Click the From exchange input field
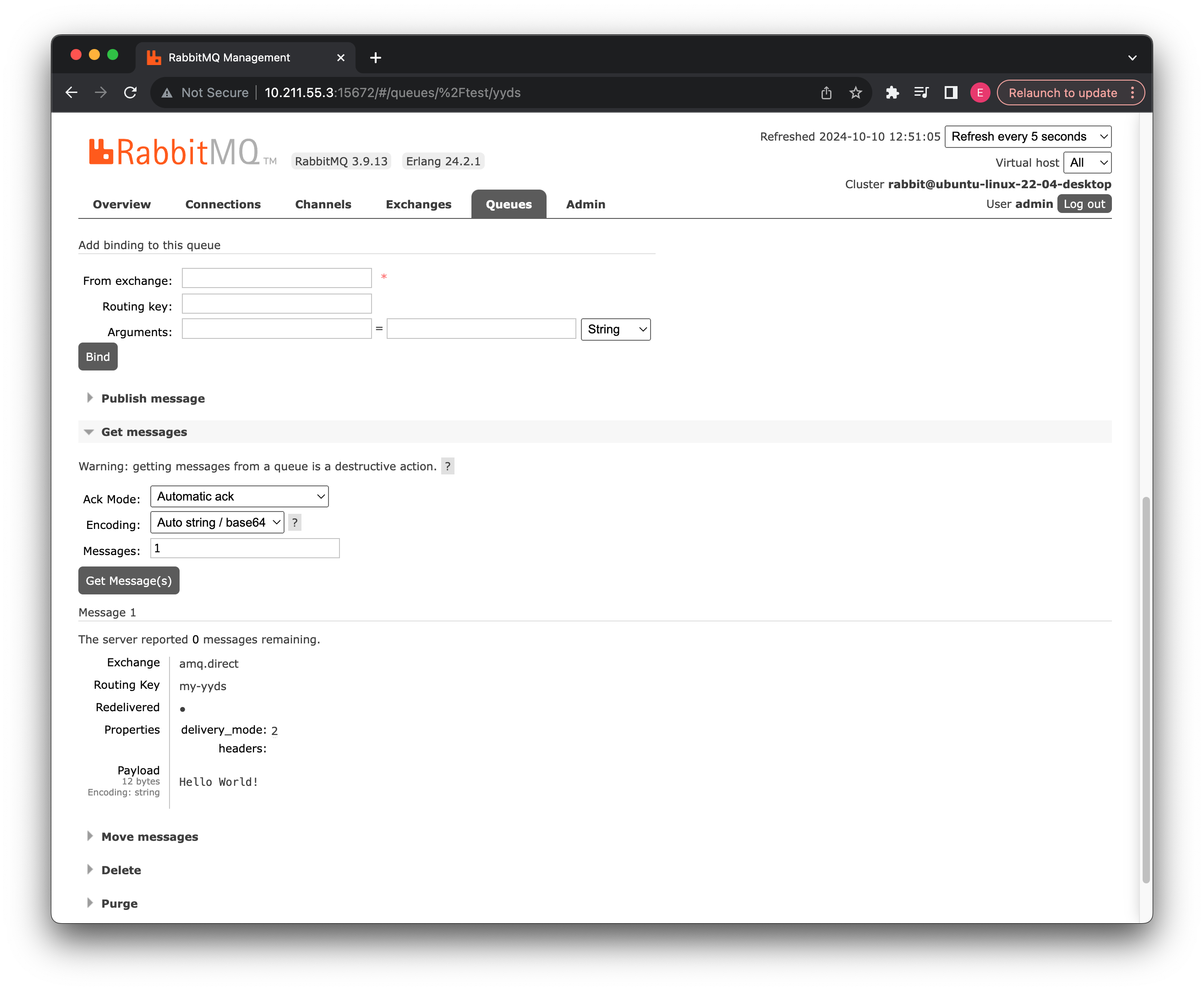Screen dimensions: 1204x991 point(276,278)
